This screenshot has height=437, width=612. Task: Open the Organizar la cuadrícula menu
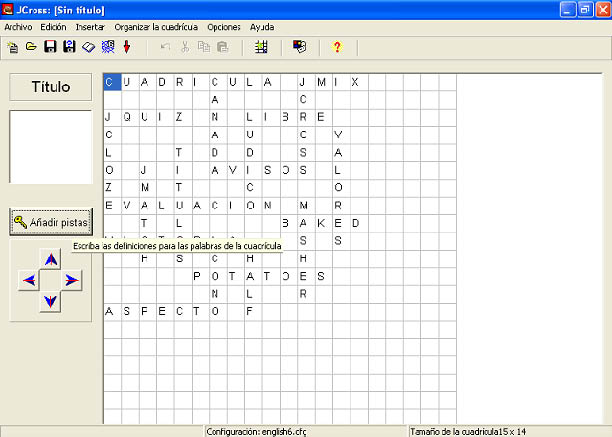point(156,27)
